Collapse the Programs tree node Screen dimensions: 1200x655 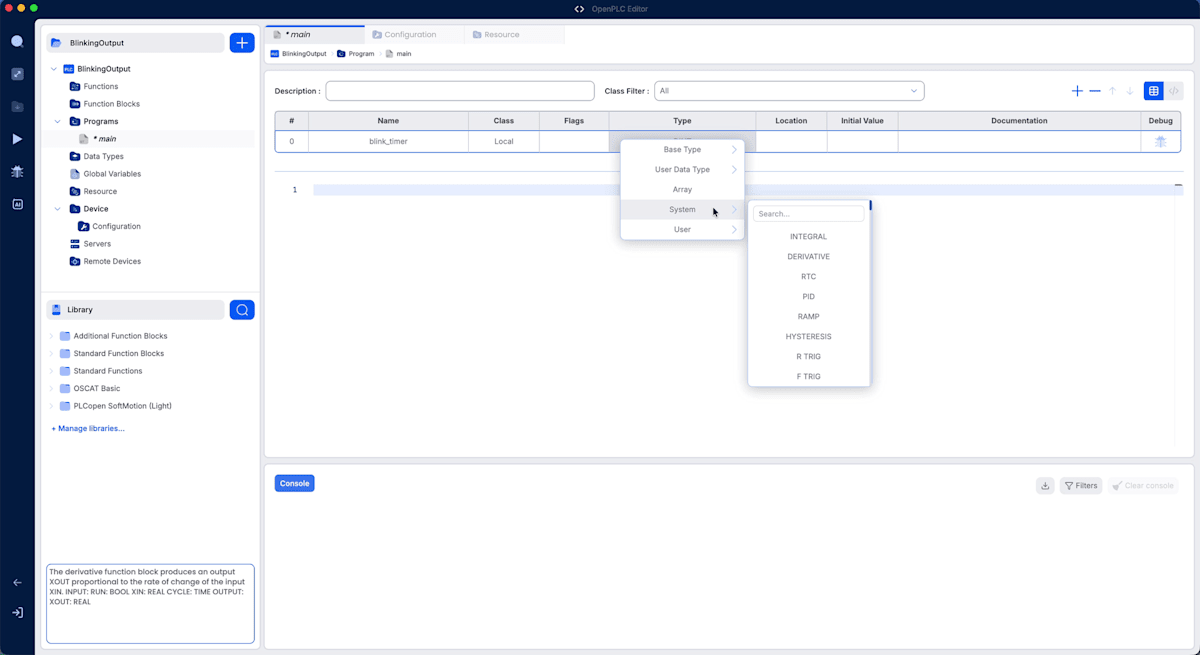pyautogui.click(x=58, y=121)
